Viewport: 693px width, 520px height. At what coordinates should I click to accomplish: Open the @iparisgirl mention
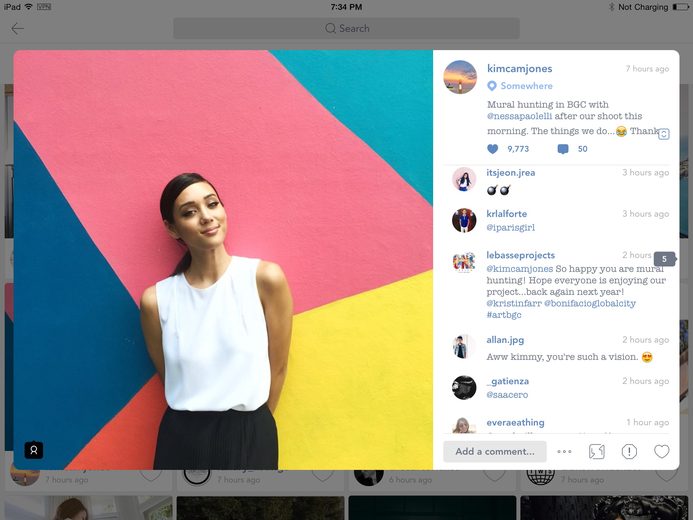click(x=510, y=228)
